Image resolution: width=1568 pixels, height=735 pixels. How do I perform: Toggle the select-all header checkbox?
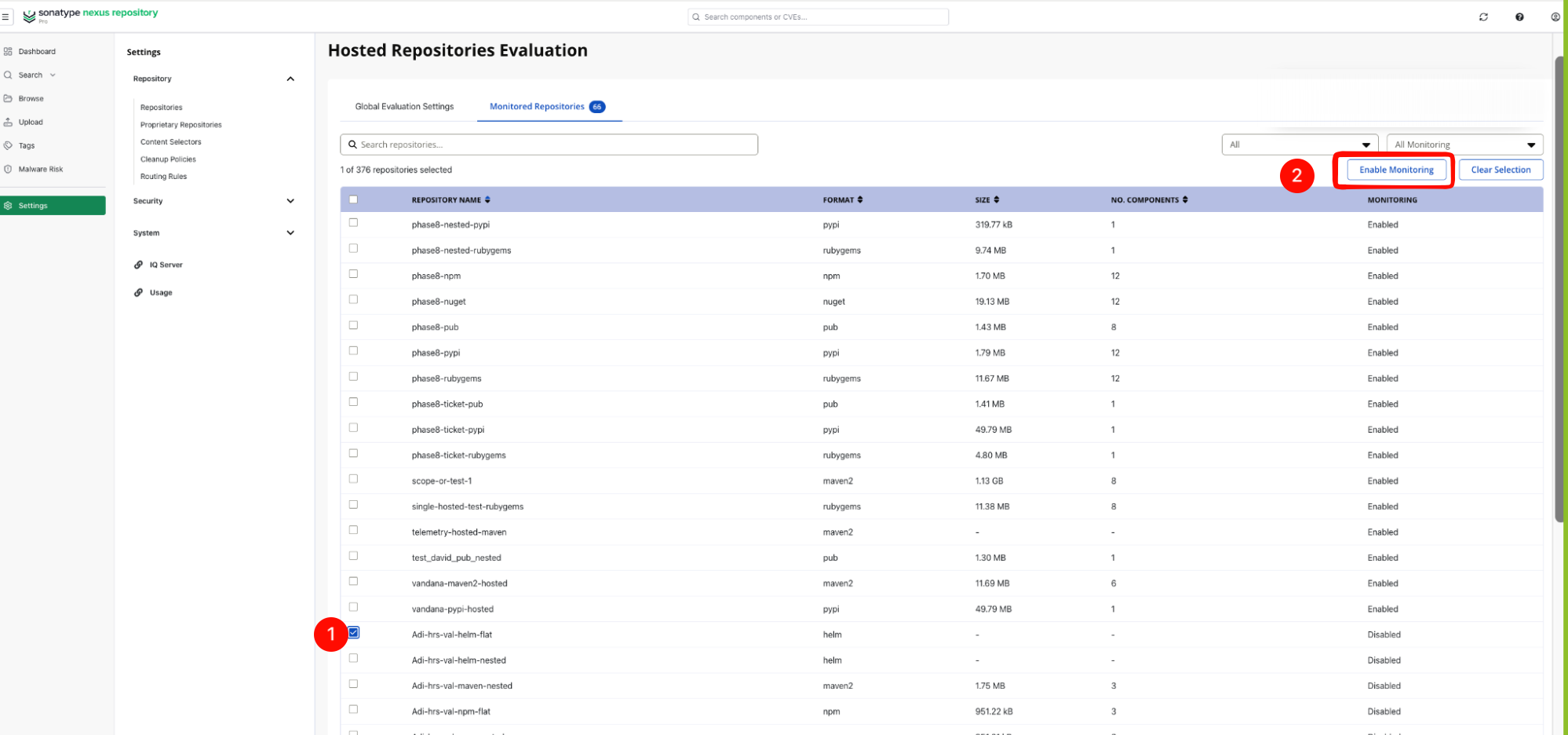click(x=353, y=199)
